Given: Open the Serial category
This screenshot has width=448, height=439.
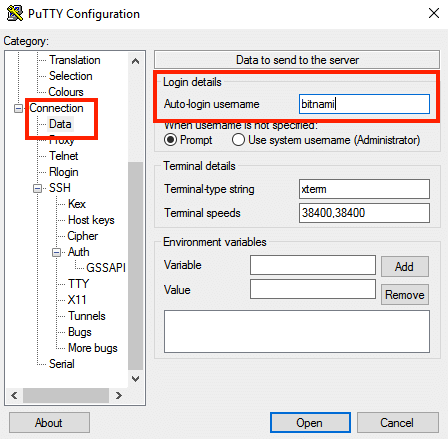Looking at the screenshot, I should point(62,364).
